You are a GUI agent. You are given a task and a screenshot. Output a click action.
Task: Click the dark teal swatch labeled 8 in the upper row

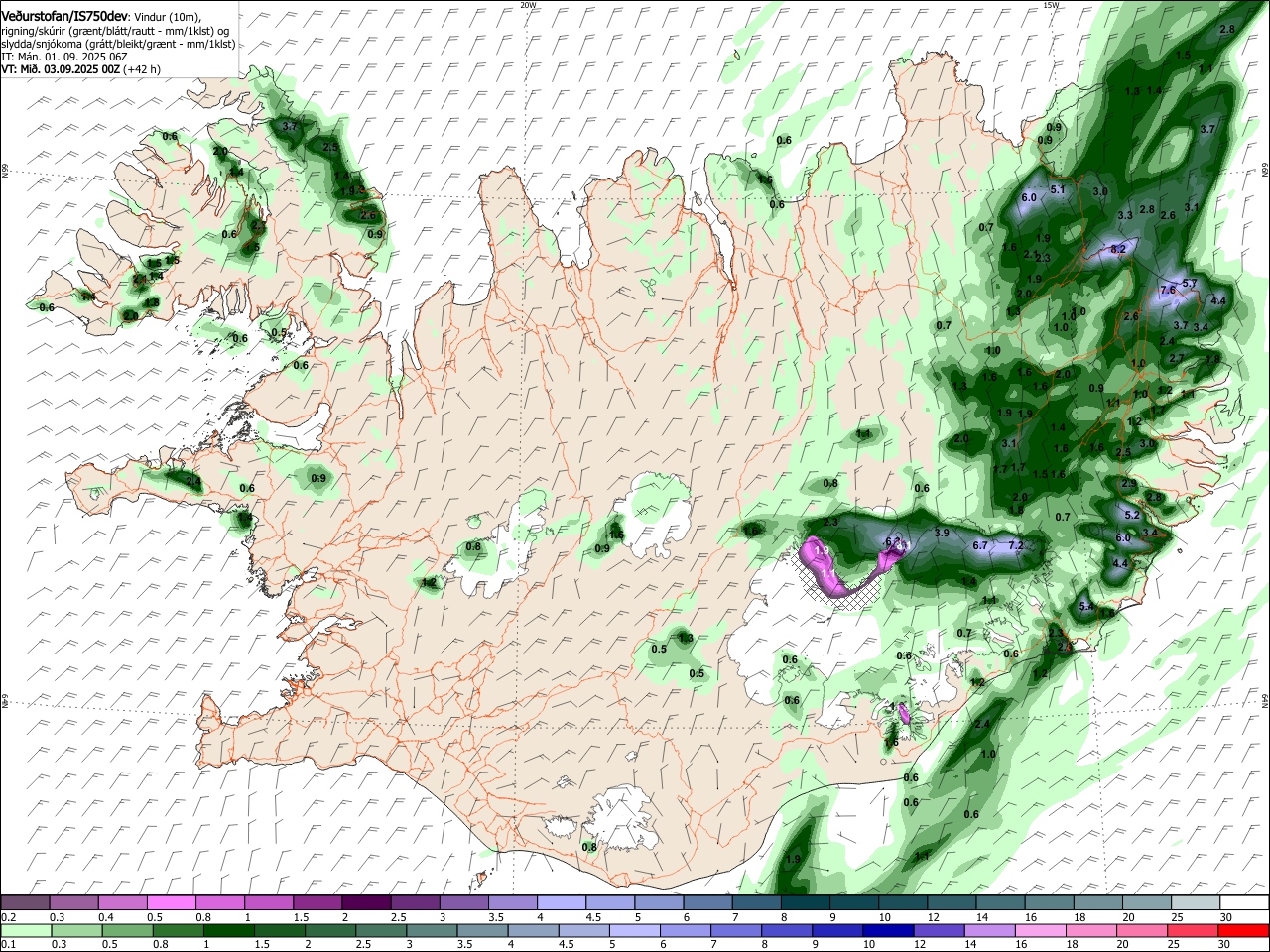tap(805, 903)
